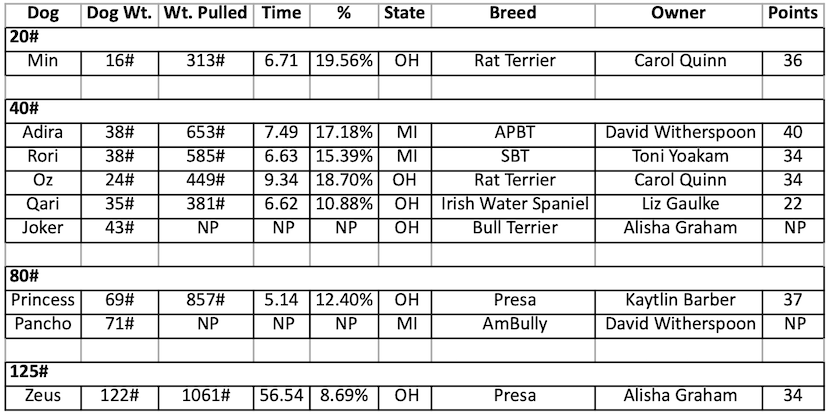Select the 80# weight class label
Screen dimensions: 830x416
24,275
